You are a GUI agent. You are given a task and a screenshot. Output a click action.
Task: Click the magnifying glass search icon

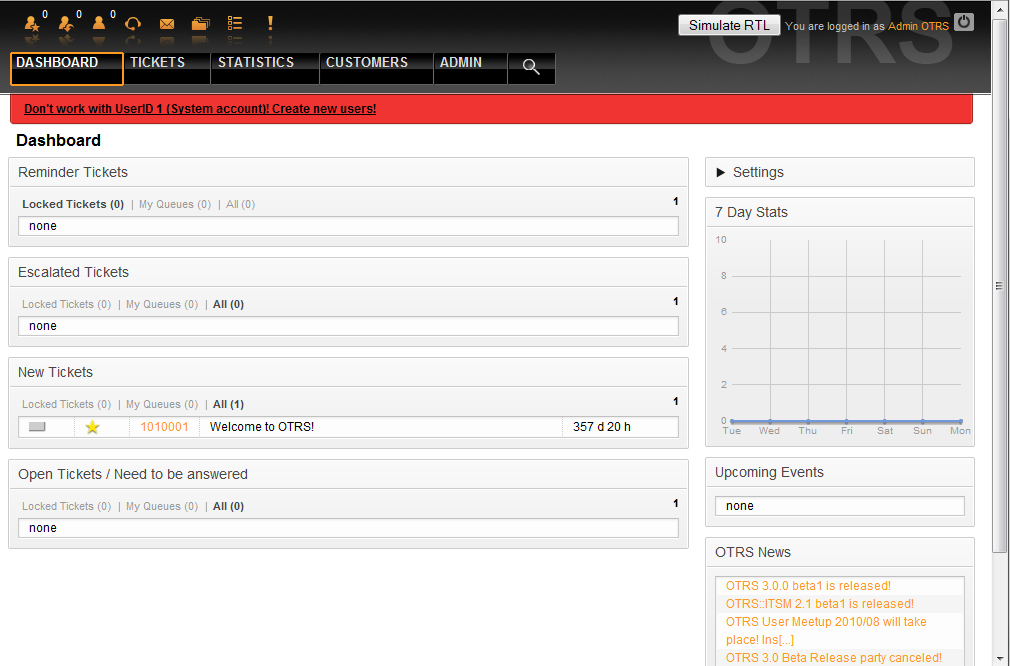(531, 67)
